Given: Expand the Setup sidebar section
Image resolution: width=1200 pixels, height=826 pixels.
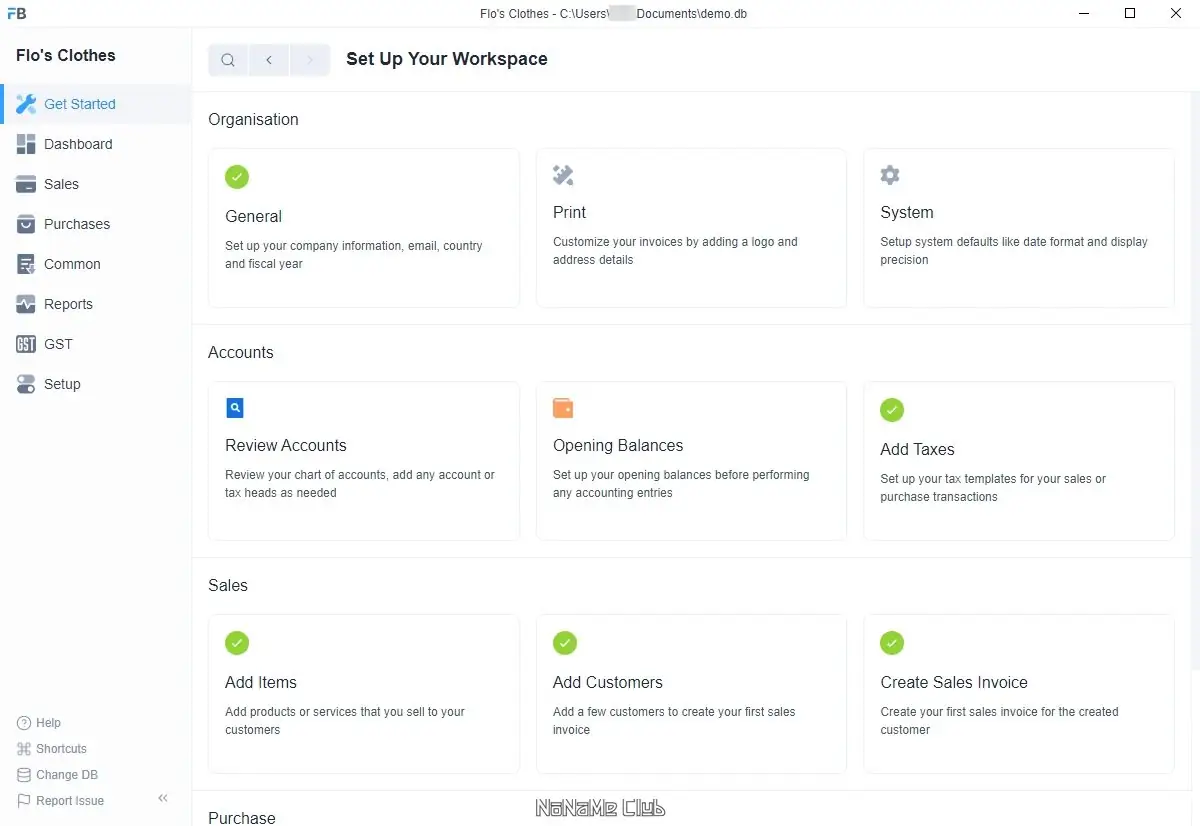Looking at the screenshot, I should (62, 384).
